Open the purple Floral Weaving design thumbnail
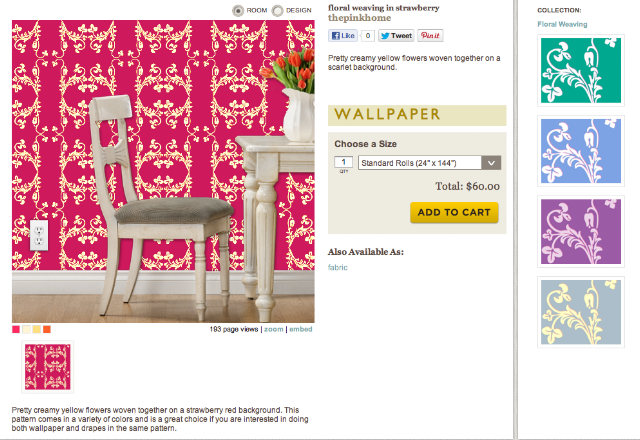This screenshot has width=640, height=440. 581,231
